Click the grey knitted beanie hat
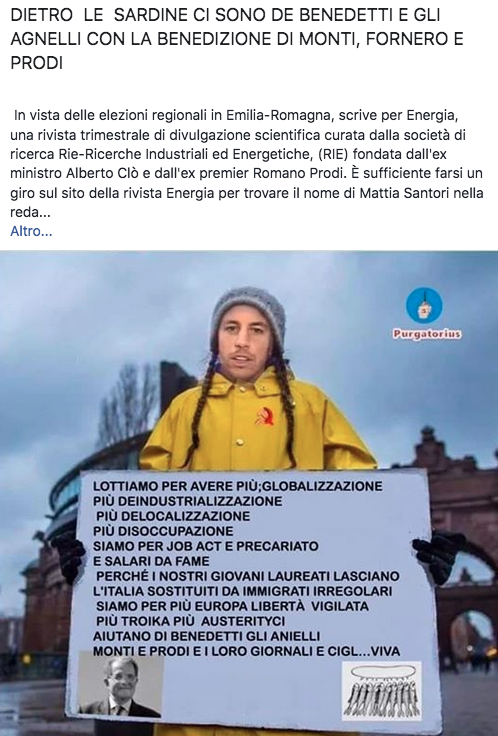The height and width of the screenshot is (736, 498). (x=248, y=313)
